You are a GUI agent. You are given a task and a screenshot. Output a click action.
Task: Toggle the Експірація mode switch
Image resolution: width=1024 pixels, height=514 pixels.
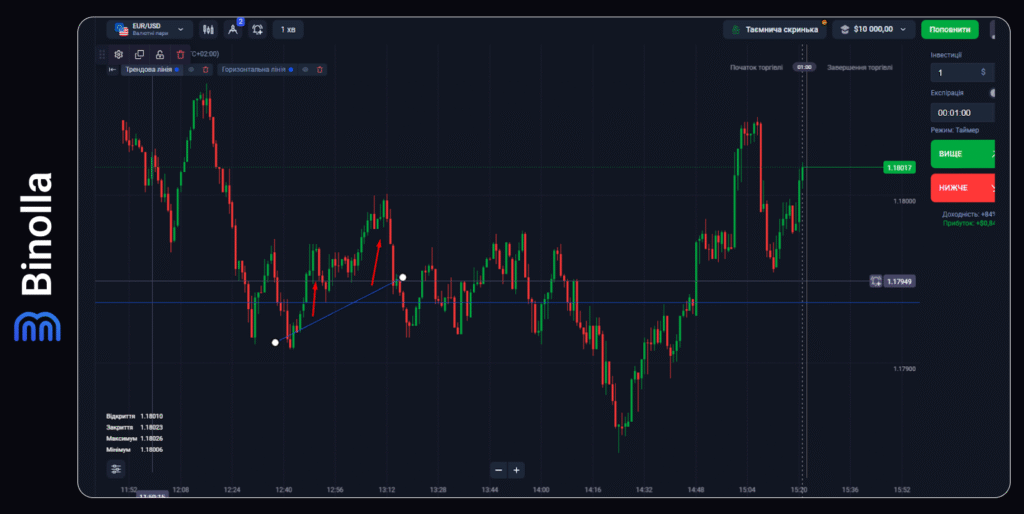coord(993,92)
